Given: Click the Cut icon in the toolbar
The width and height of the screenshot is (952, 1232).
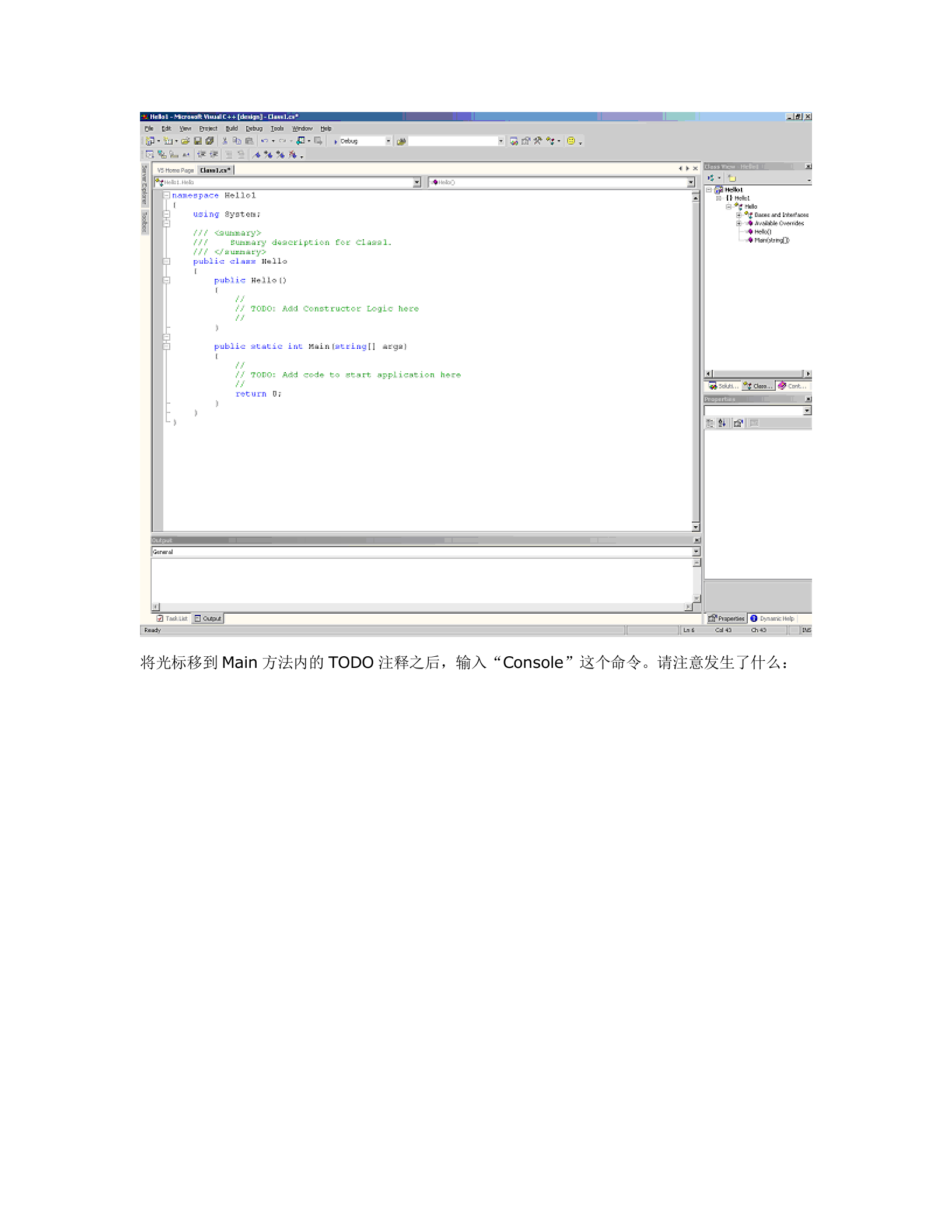Looking at the screenshot, I should pos(225,141).
